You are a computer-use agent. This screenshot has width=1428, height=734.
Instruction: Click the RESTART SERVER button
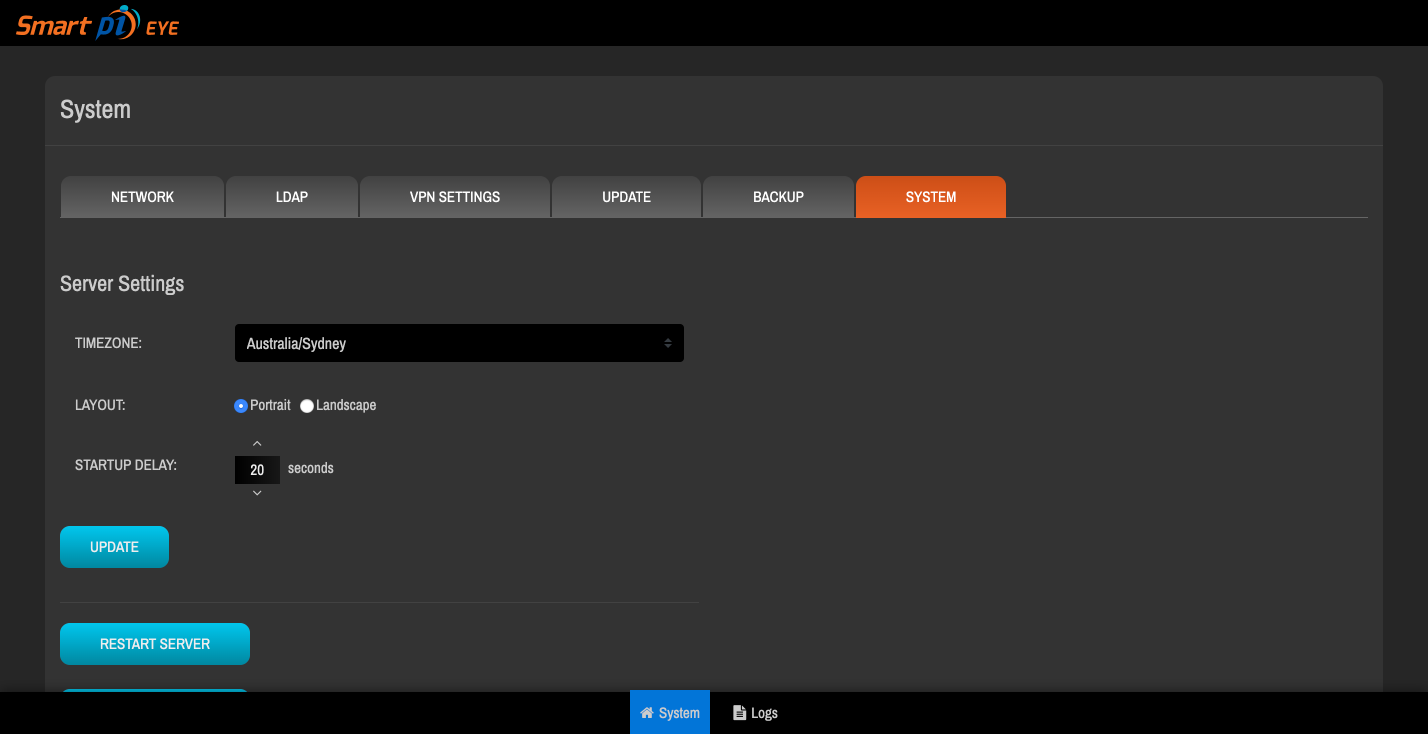click(154, 643)
